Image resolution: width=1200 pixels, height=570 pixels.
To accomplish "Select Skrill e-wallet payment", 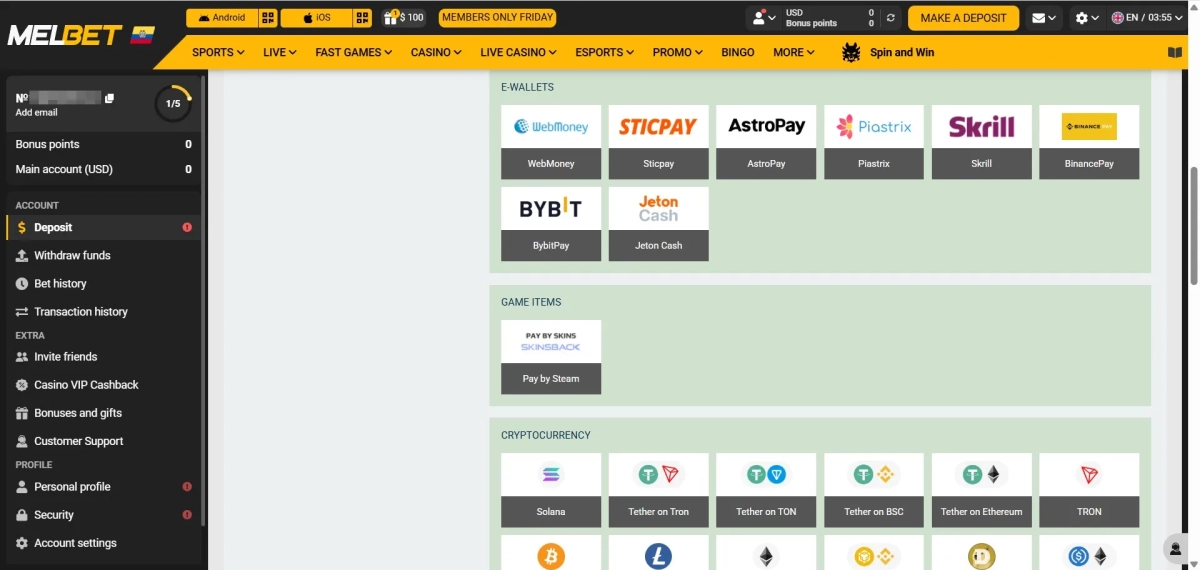I will 981,142.
